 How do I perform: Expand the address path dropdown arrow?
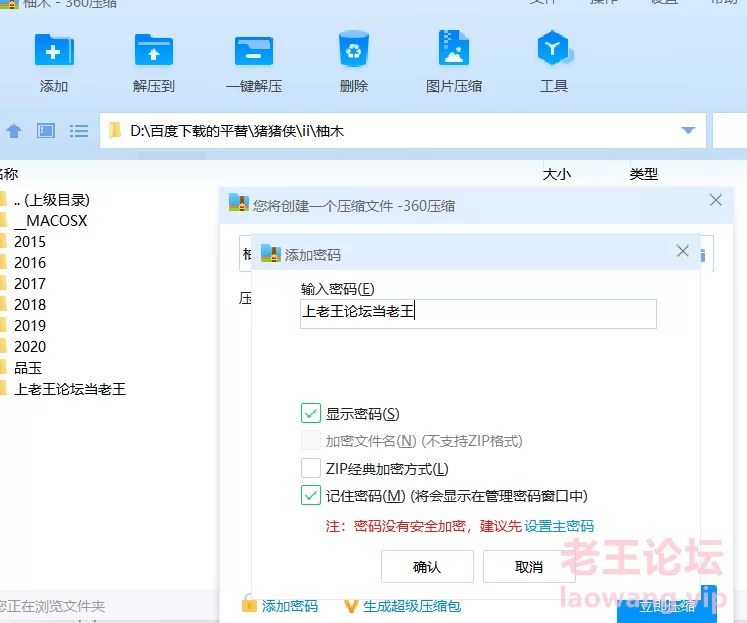[688, 130]
